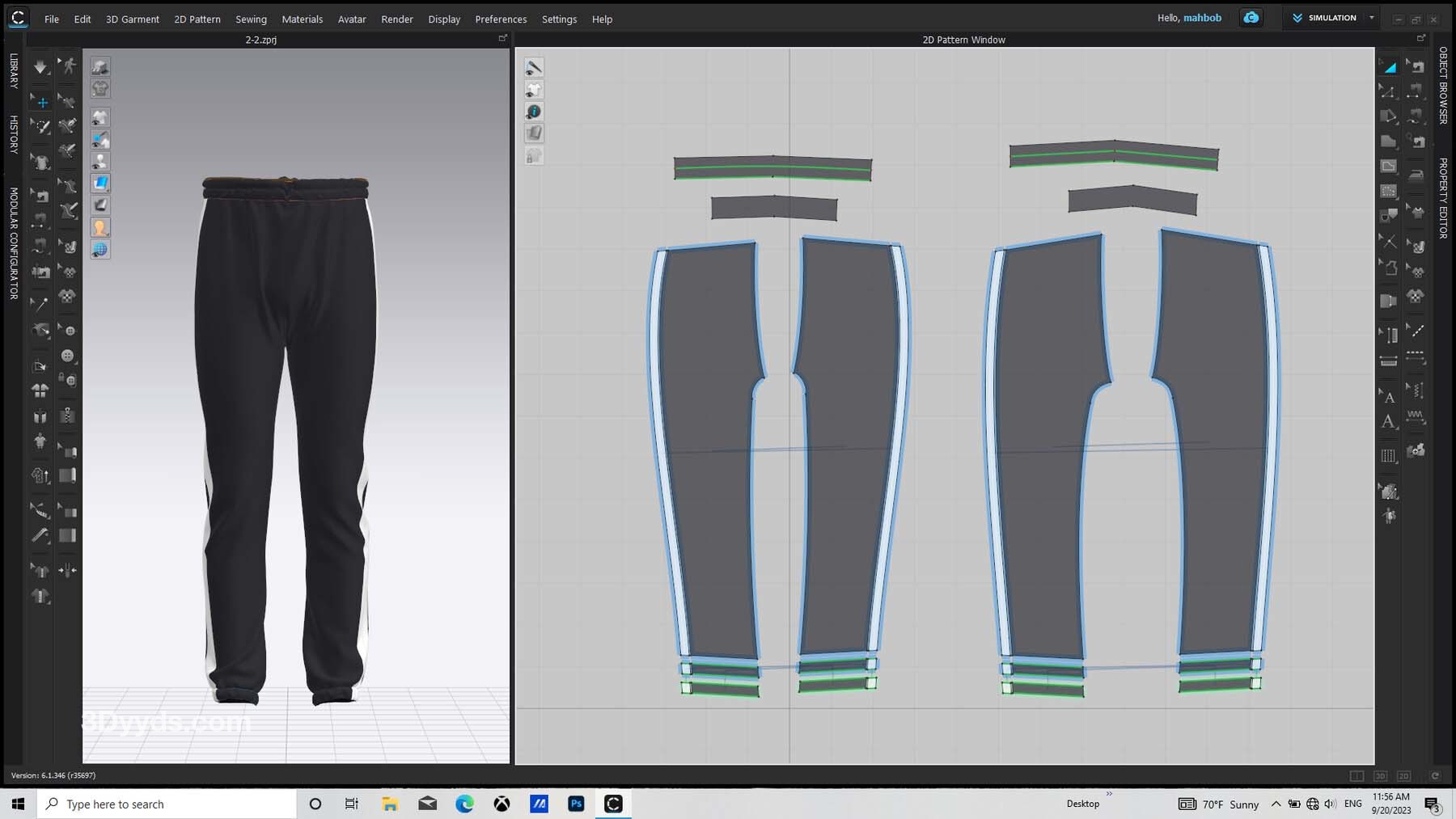Click the blue info icon in 2D window

click(x=534, y=112)
